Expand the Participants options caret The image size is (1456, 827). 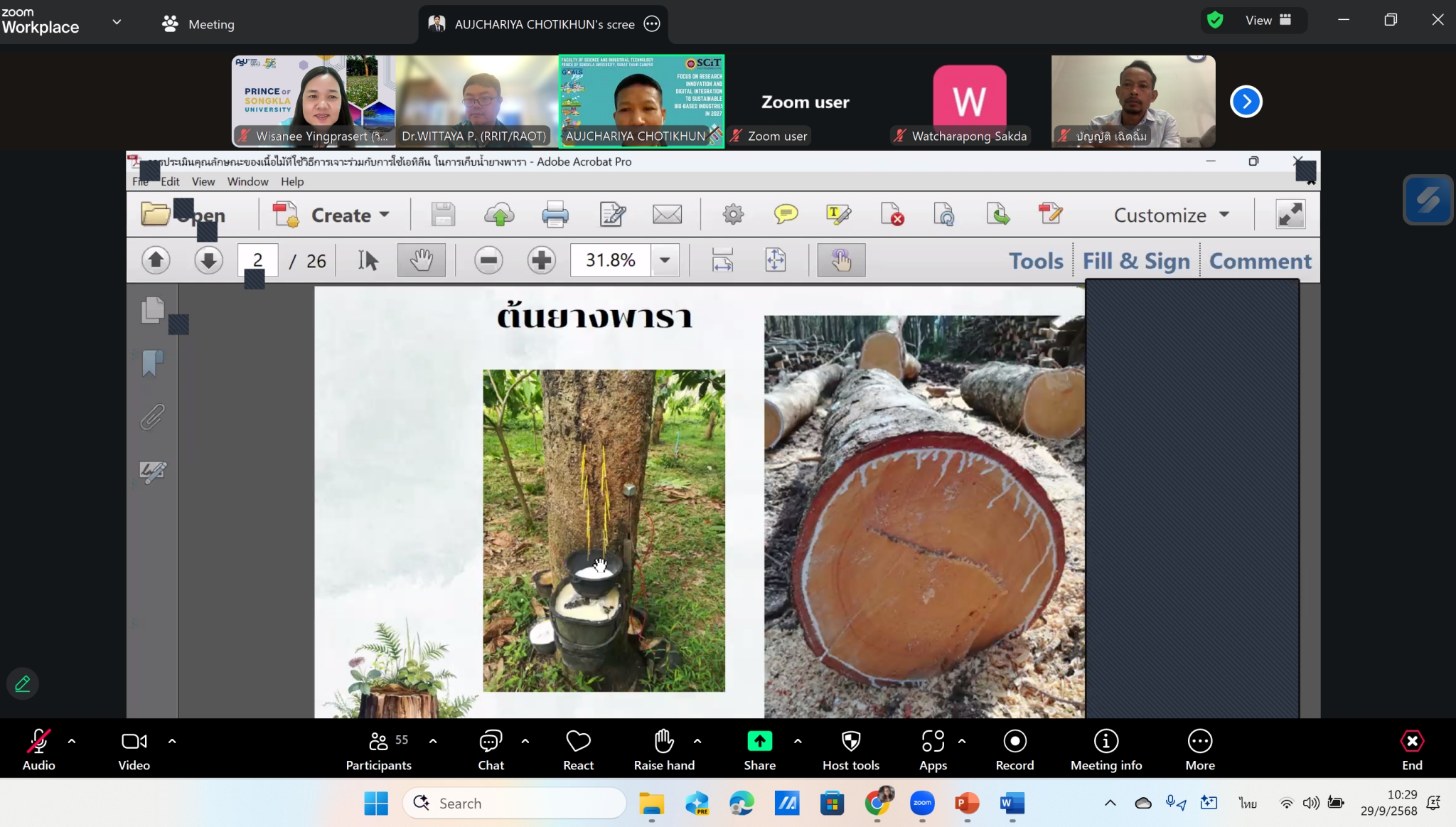point(433,741)
